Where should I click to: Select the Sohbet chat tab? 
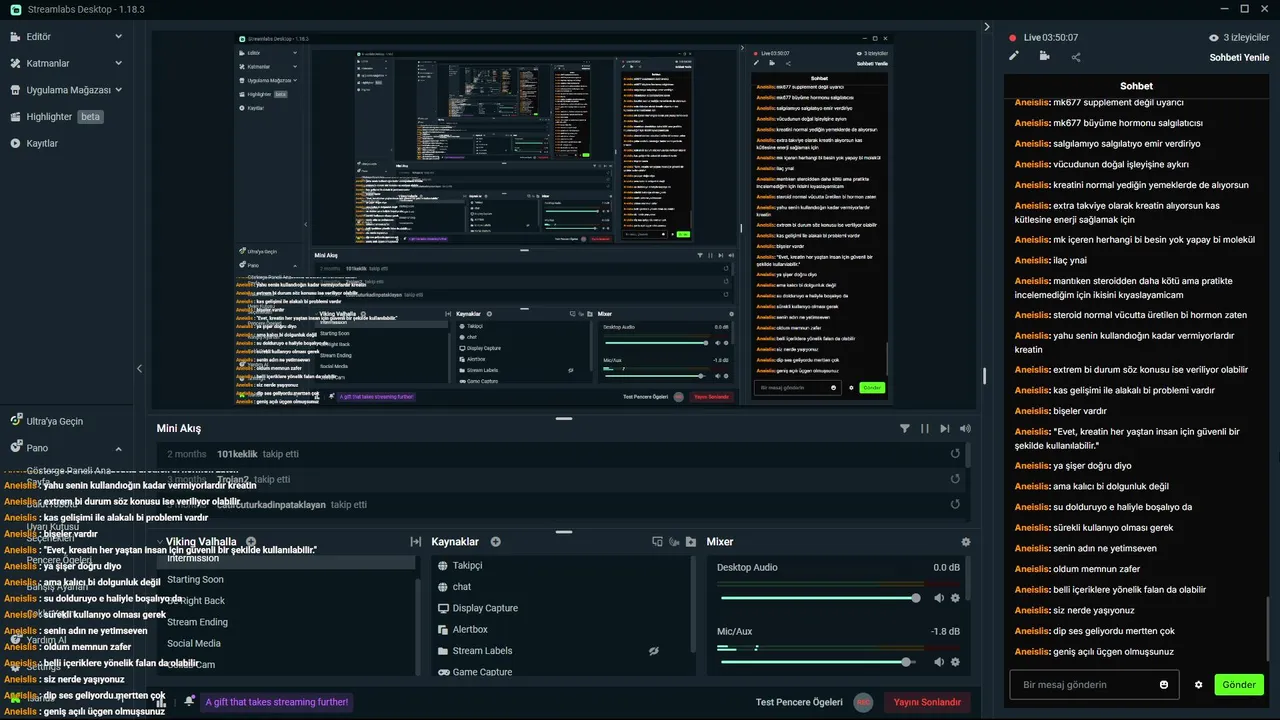[1136, 86]
